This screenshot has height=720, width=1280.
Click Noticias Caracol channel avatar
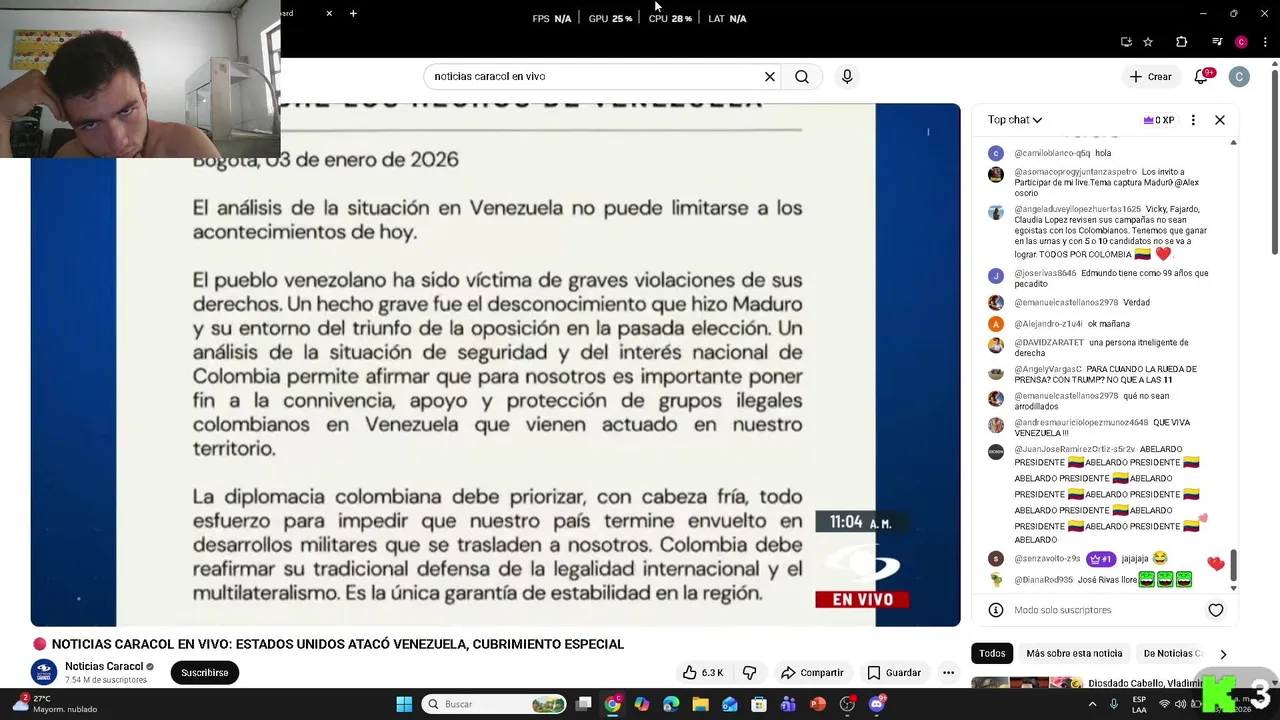point(44,673)
